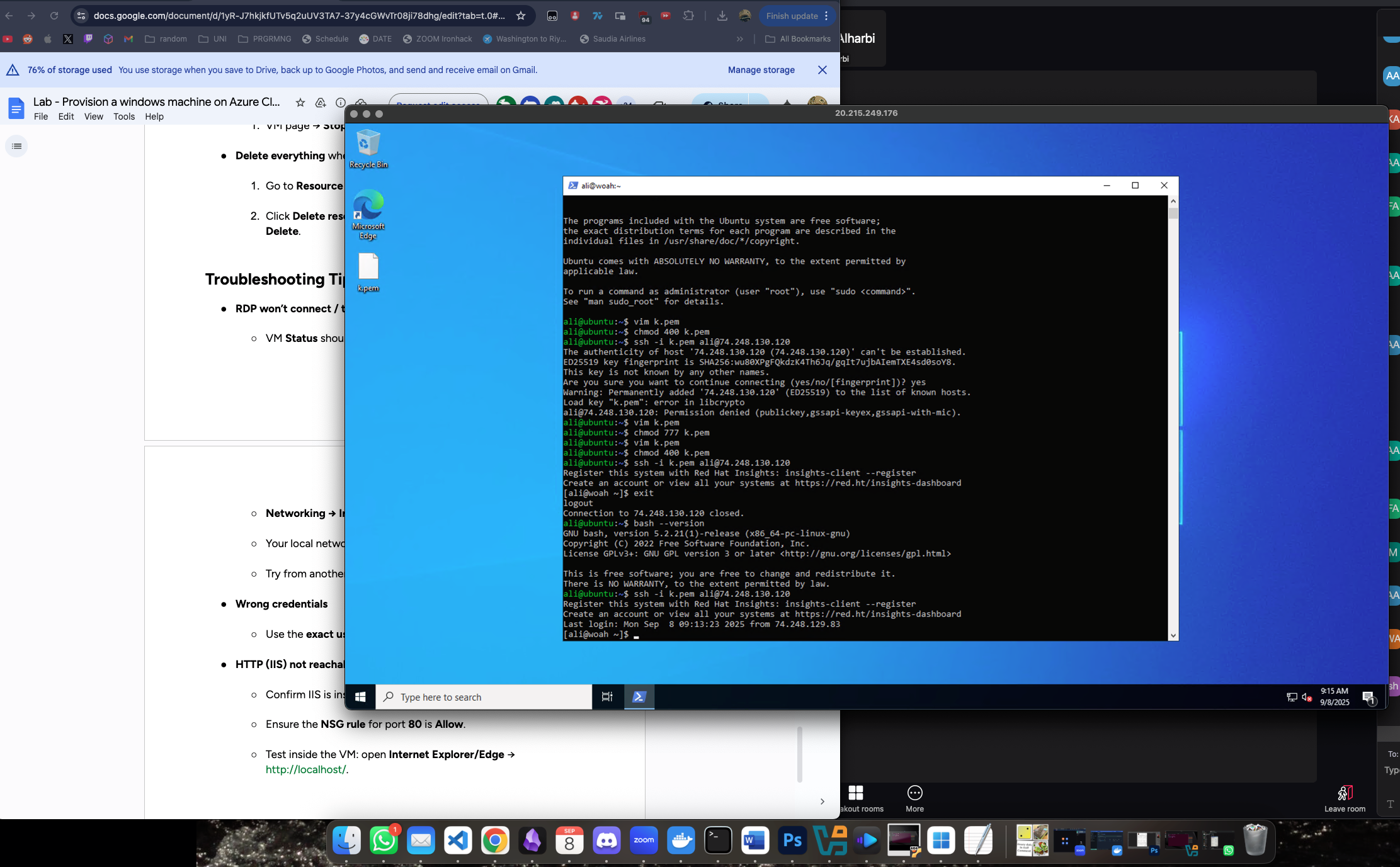
Task: Open the Tools menu in Docs
Action: 124,116
